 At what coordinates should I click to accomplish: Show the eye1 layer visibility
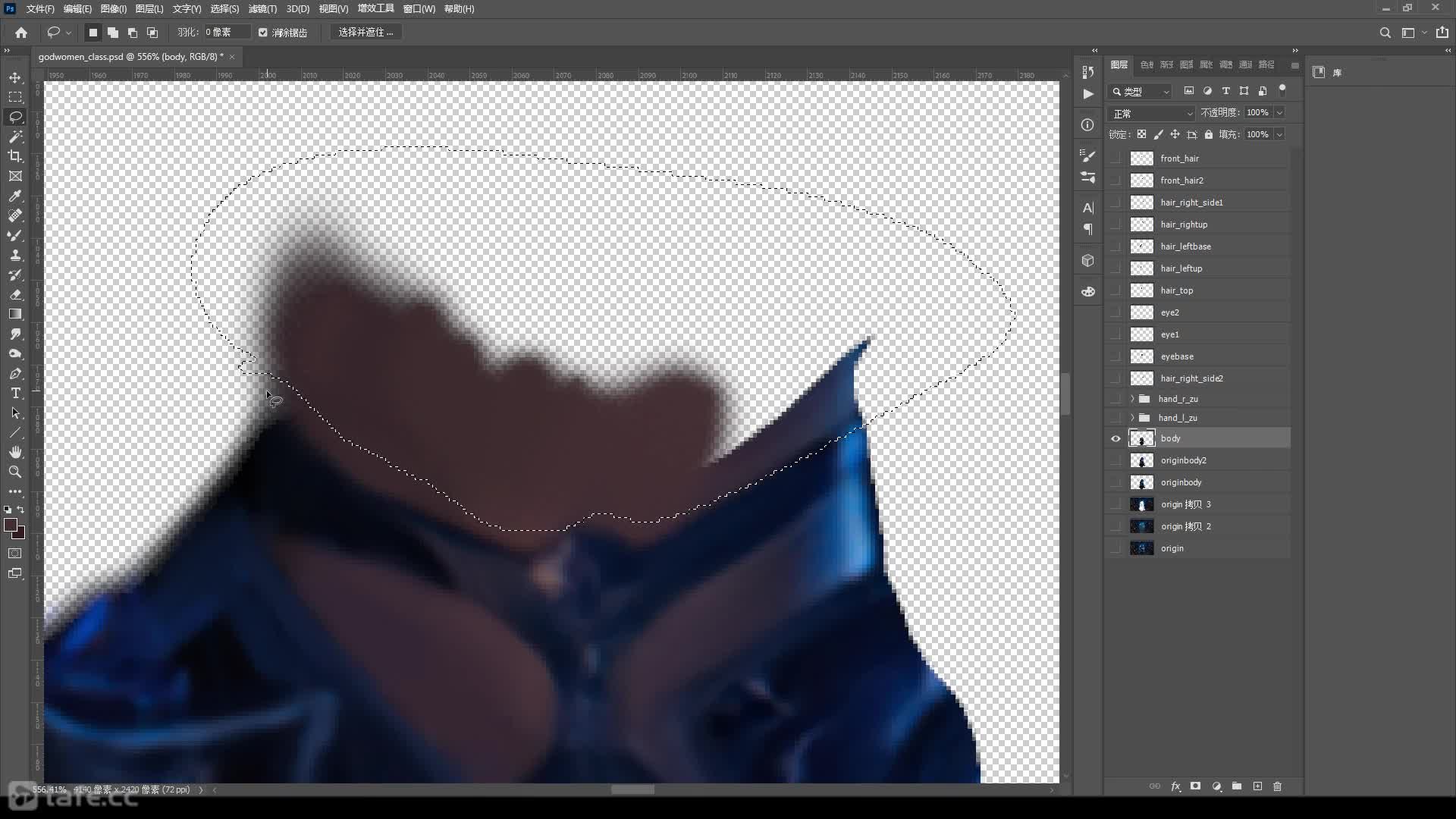pos(1116,334)
